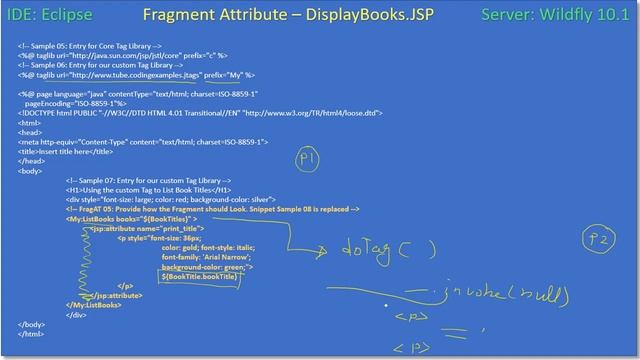Click the 'color: gold; font-style: italic;' line
The image size is (640, 360).
click(209, 248)
